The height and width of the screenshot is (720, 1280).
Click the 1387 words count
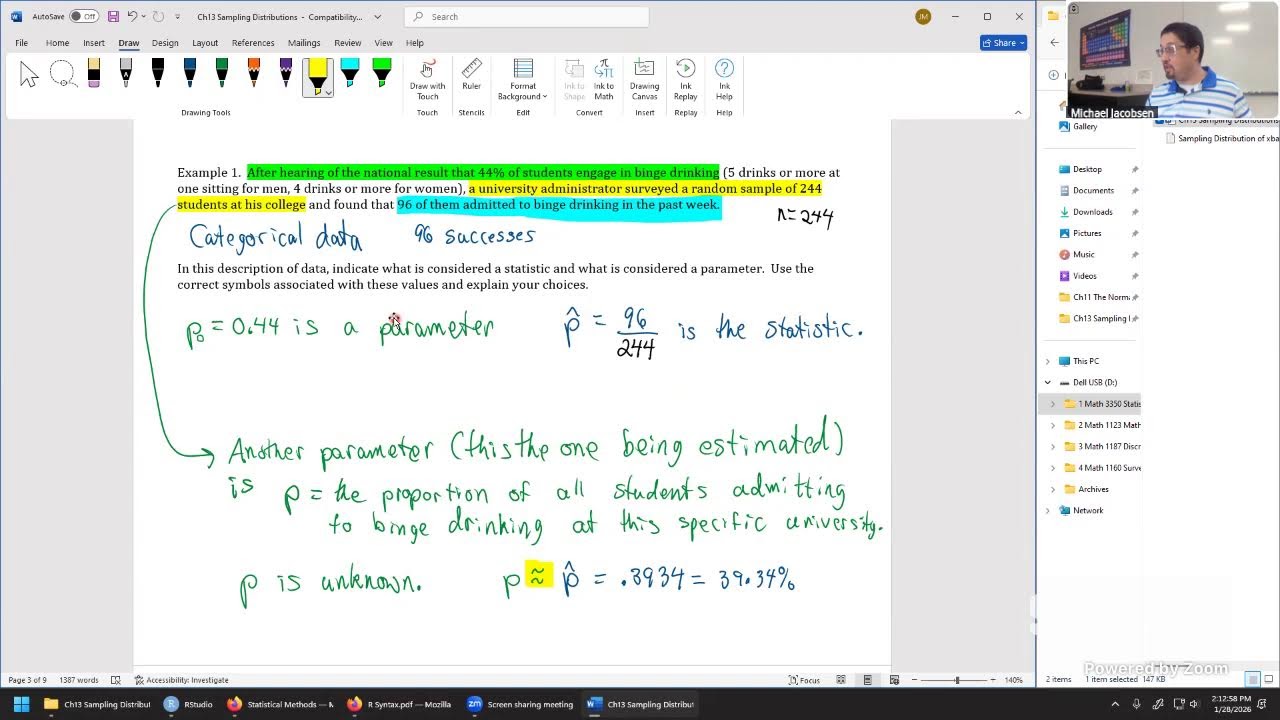[79, 680]
